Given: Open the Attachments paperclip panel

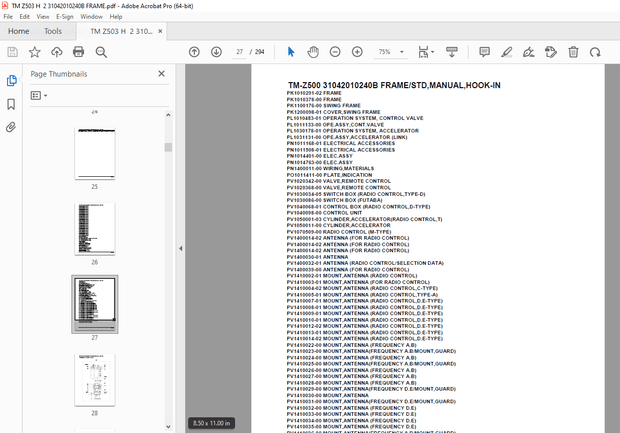Looking at the screenshot, I should pos(11,127).
